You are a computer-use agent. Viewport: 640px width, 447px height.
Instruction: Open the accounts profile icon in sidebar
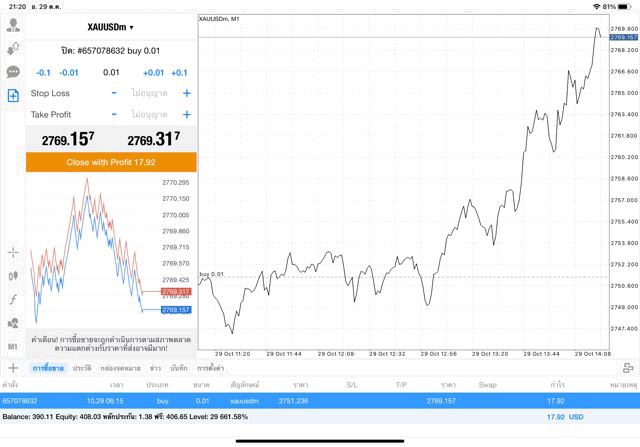(x=13, y=26)
